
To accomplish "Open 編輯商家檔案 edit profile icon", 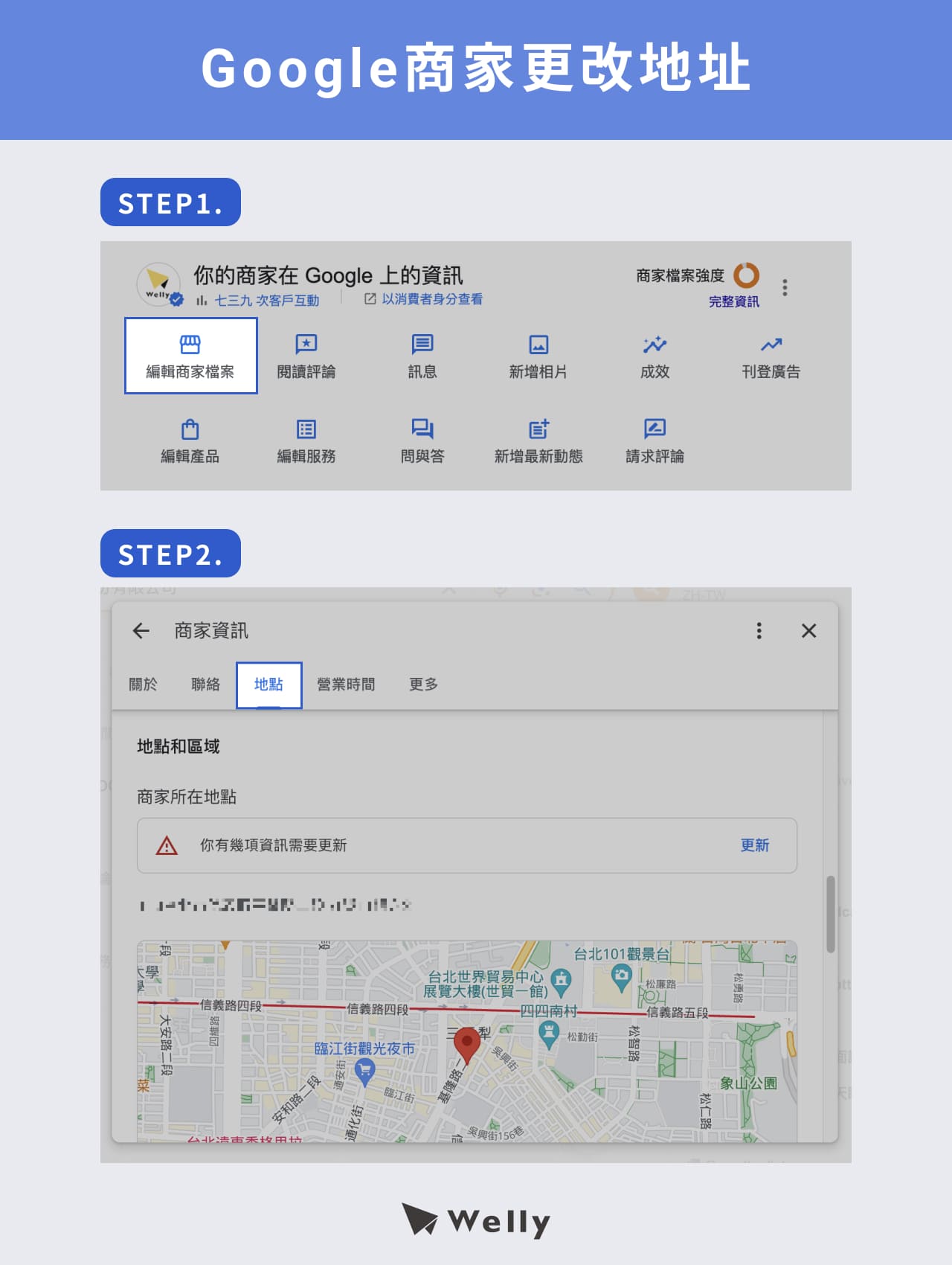I will [190, 345].
